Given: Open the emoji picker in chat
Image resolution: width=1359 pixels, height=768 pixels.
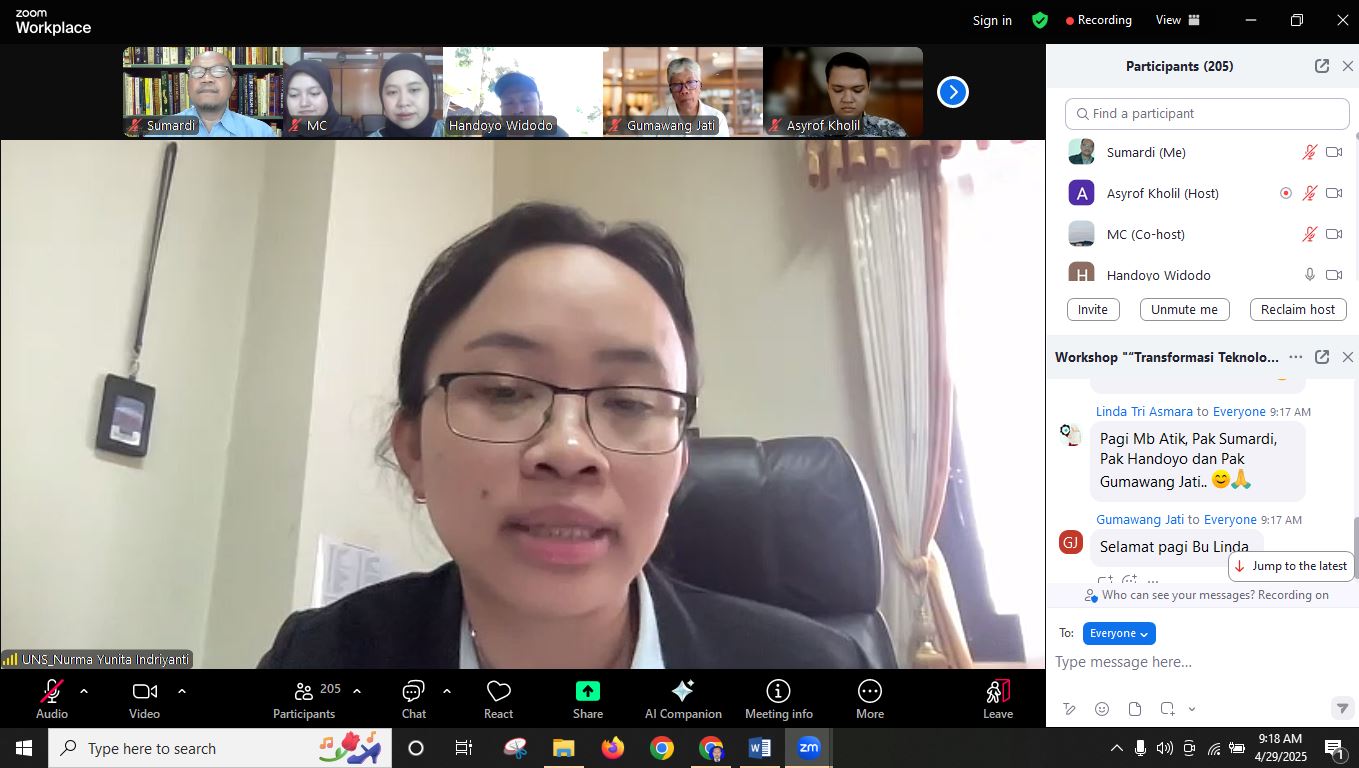Looking at the screenshot, I should pos(1102,709).
